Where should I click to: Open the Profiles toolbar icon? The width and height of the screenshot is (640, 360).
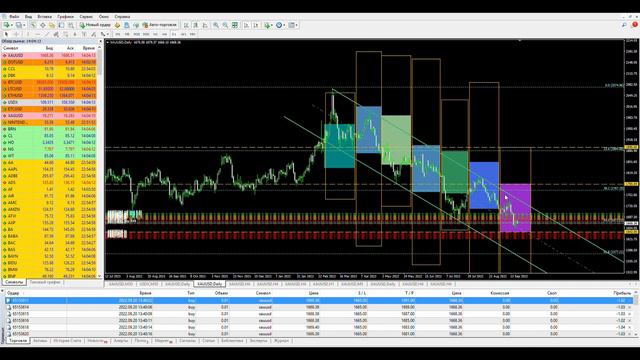coord(18,25)
